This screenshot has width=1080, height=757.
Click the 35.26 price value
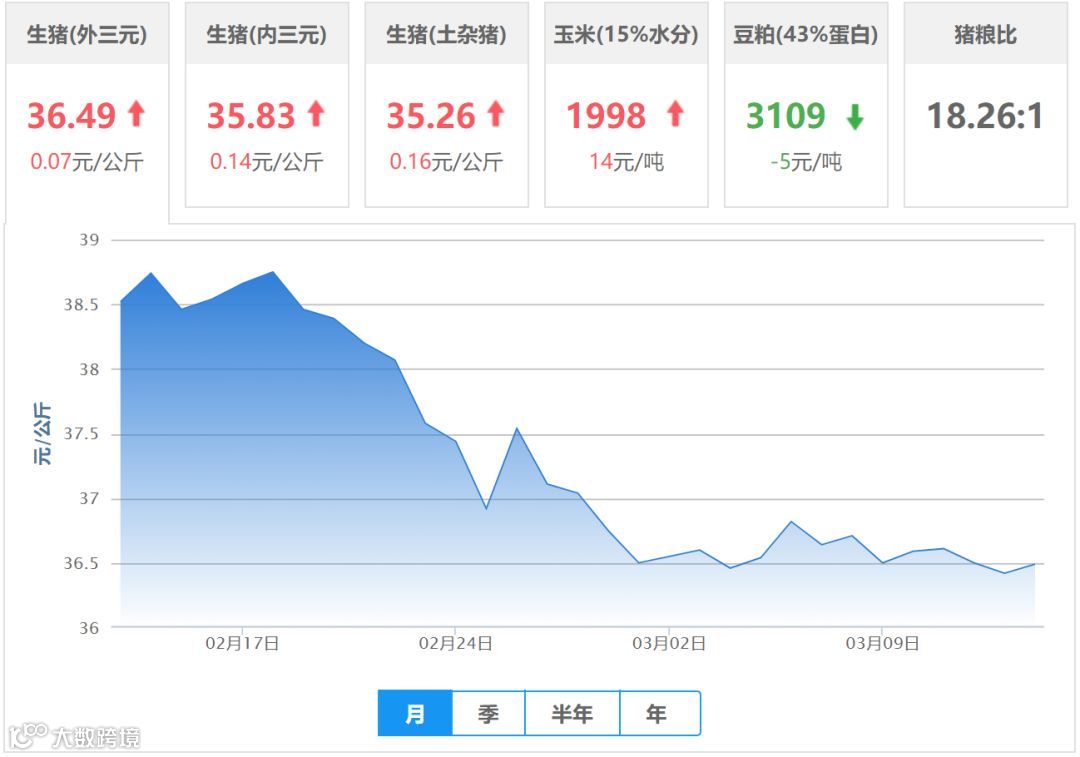click(x=431, y=116)
